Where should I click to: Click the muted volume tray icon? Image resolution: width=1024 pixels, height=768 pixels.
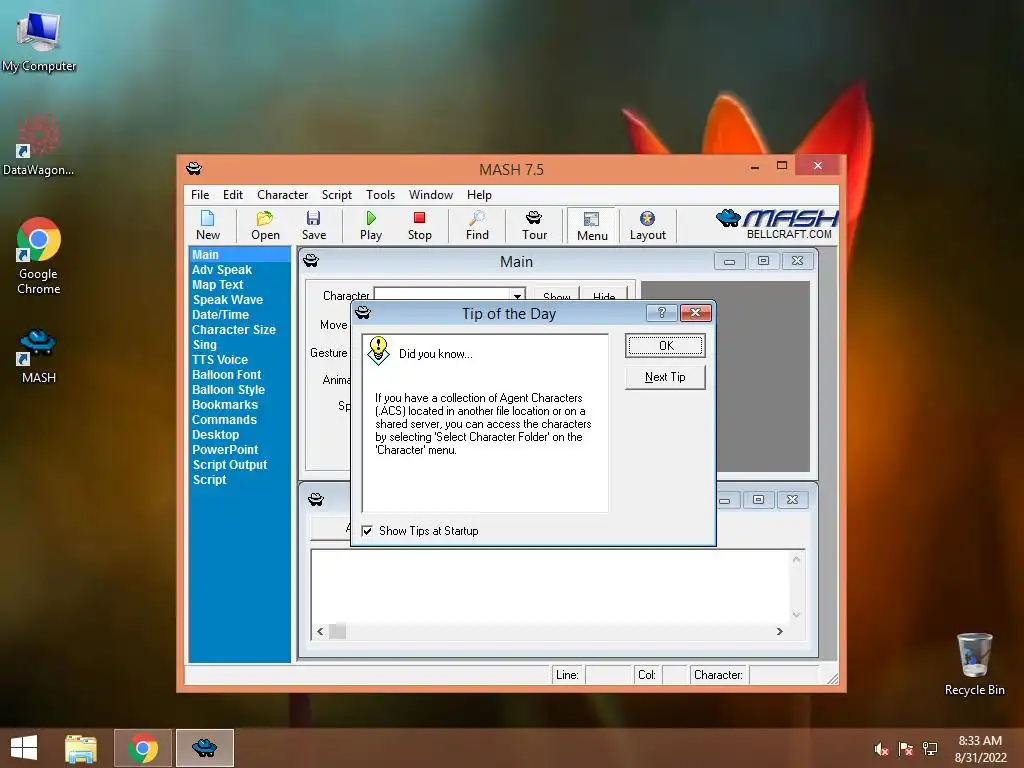click(x=881, y=749)
